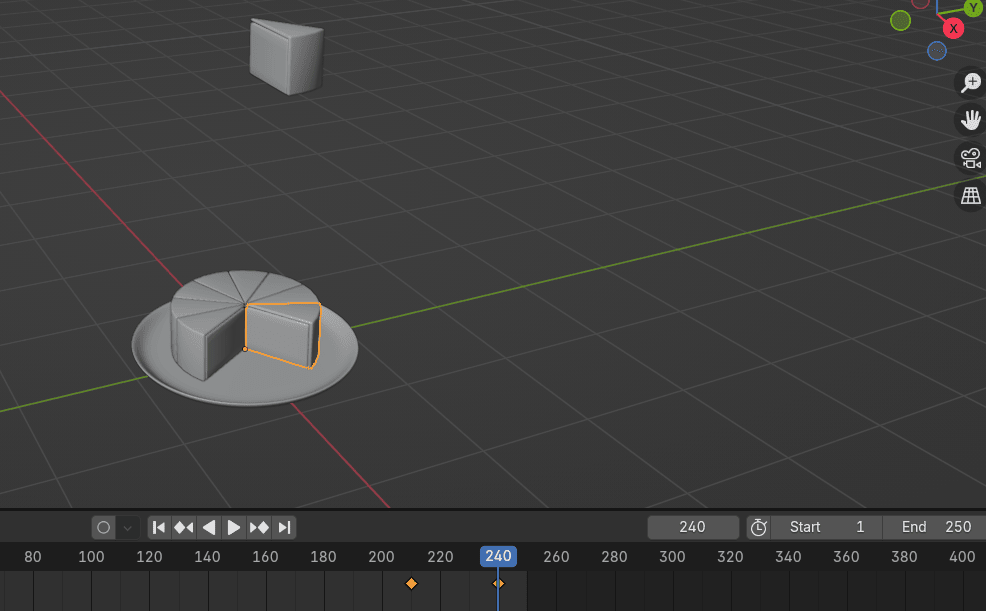Image resolution: width=986 pixels, height=611 pixels.
Task: Toggle preview range with the stopwatch icon
Action: tap(759, 527)
